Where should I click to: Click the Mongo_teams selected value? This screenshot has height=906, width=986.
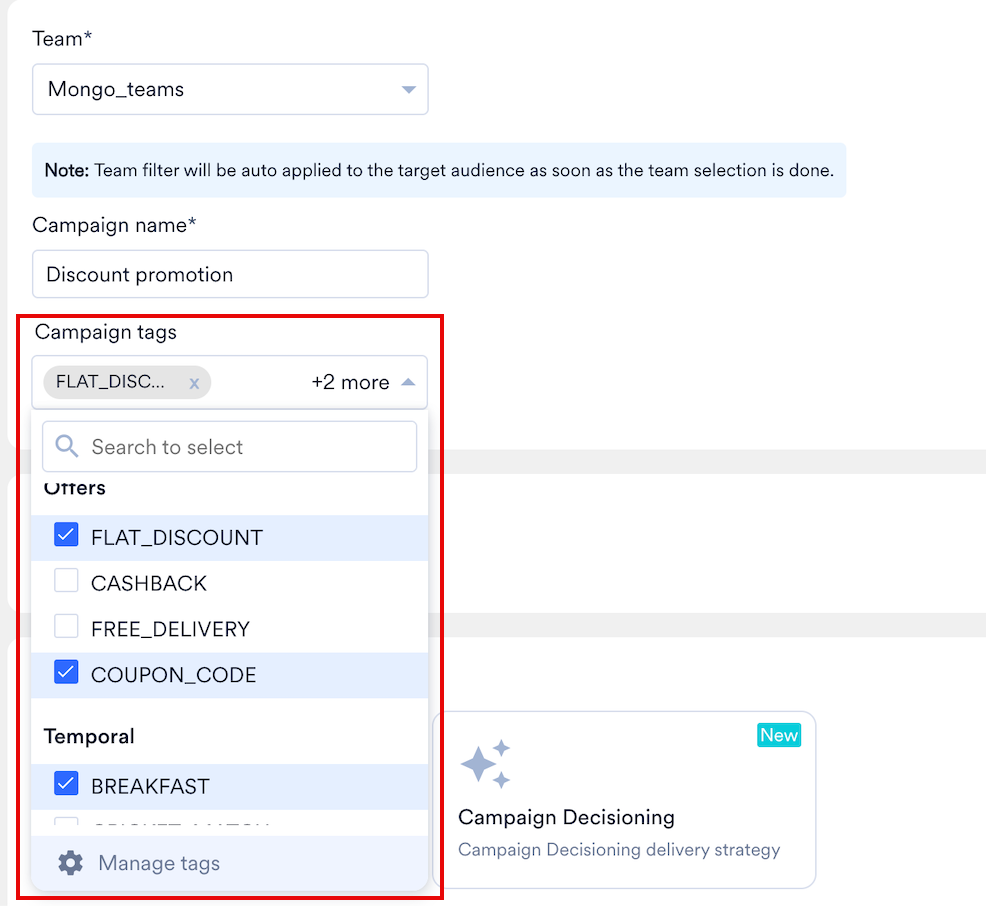point(116,90)
